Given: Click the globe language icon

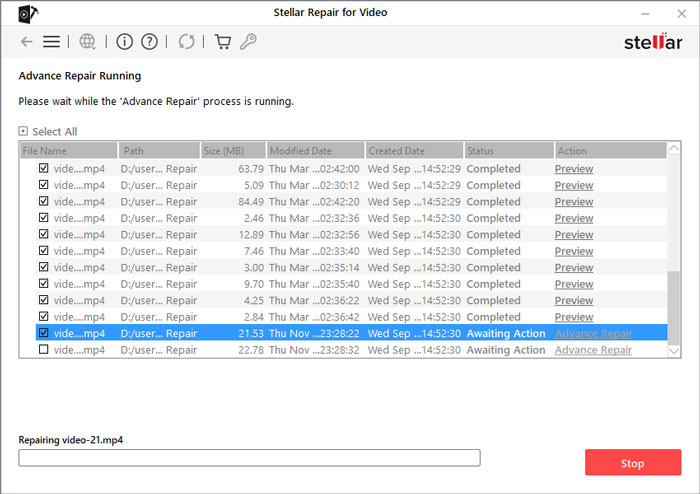Looking at the screenshot, I should [88, 42].
